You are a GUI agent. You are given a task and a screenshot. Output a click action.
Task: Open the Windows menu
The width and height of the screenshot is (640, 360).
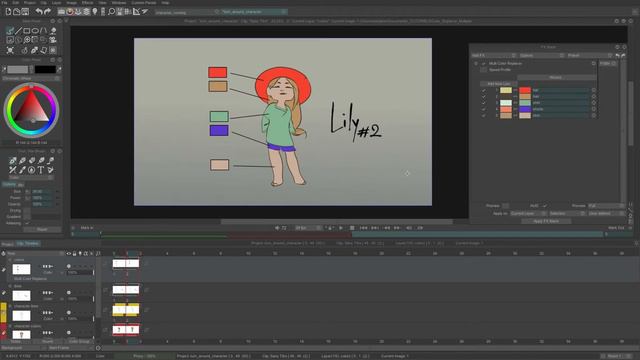(119, 2)
